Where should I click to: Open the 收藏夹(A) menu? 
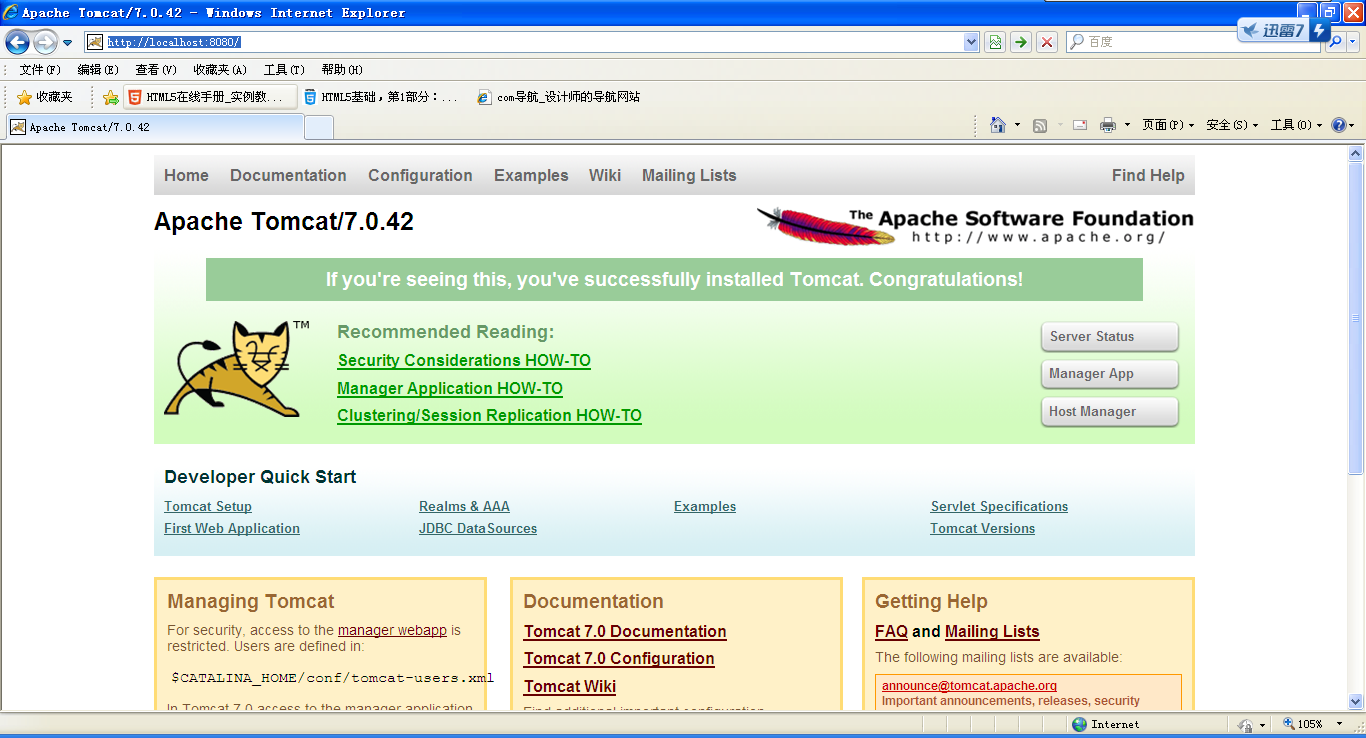(x=220, y=70)
